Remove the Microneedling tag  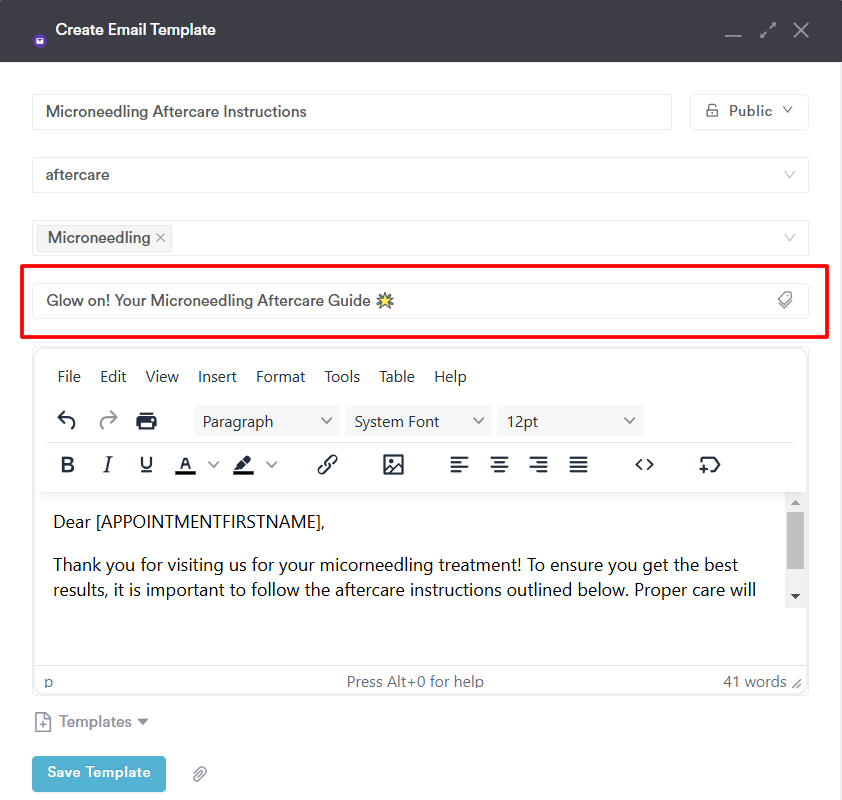coord(161,238)
